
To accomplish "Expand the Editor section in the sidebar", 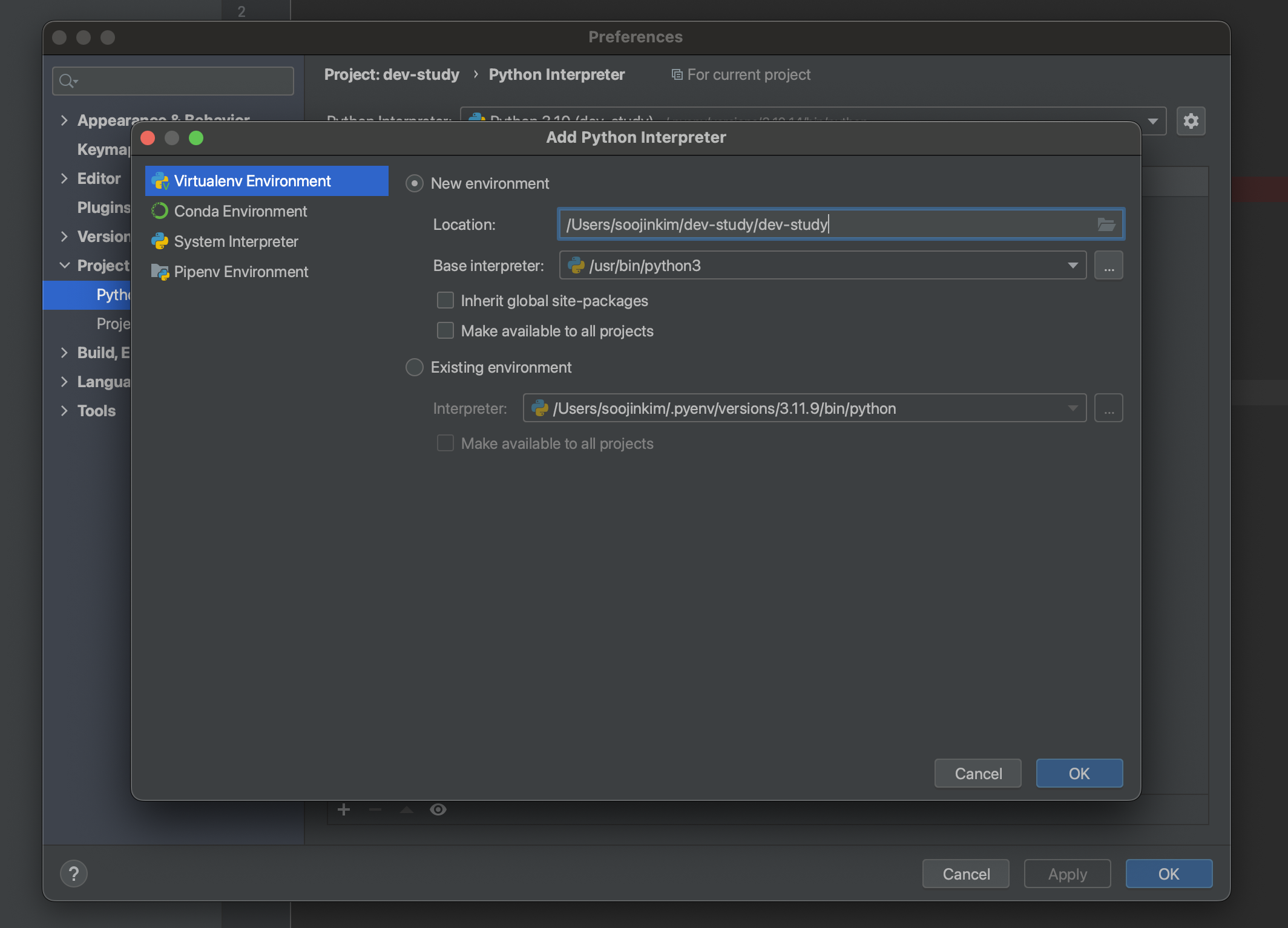I will (64, 178).
